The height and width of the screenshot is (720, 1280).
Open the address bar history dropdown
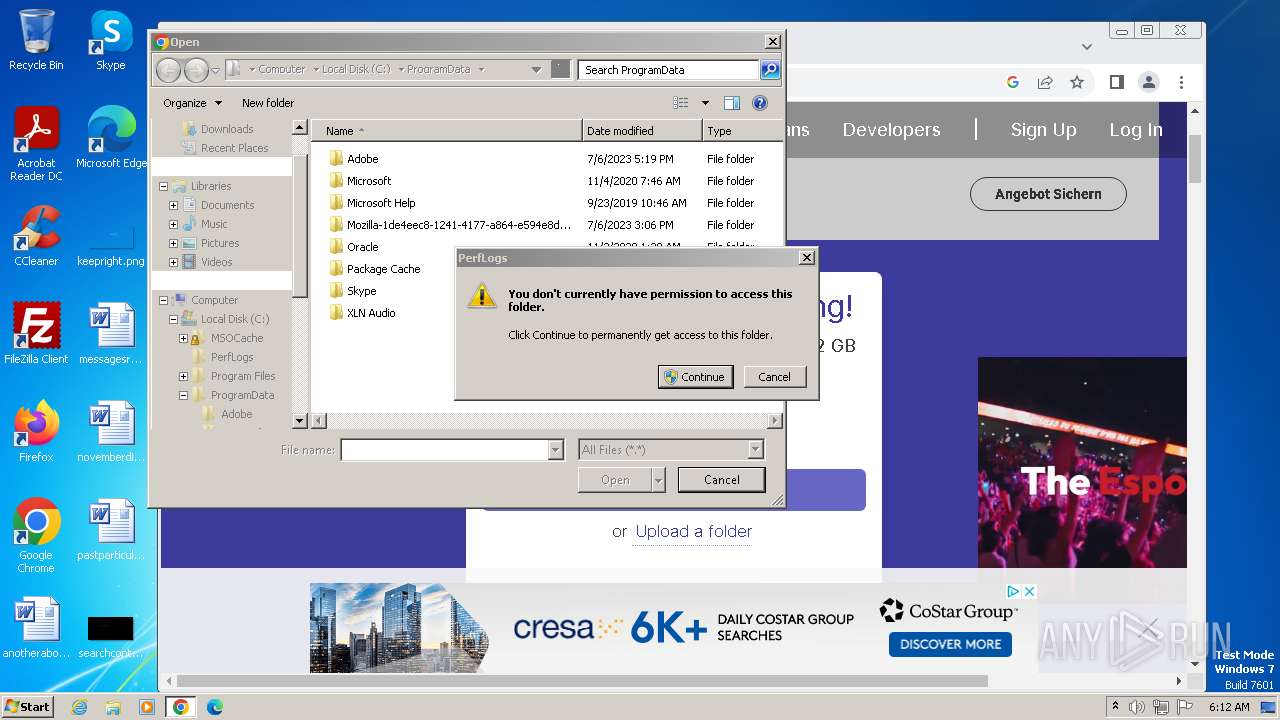tap(536, 70)
